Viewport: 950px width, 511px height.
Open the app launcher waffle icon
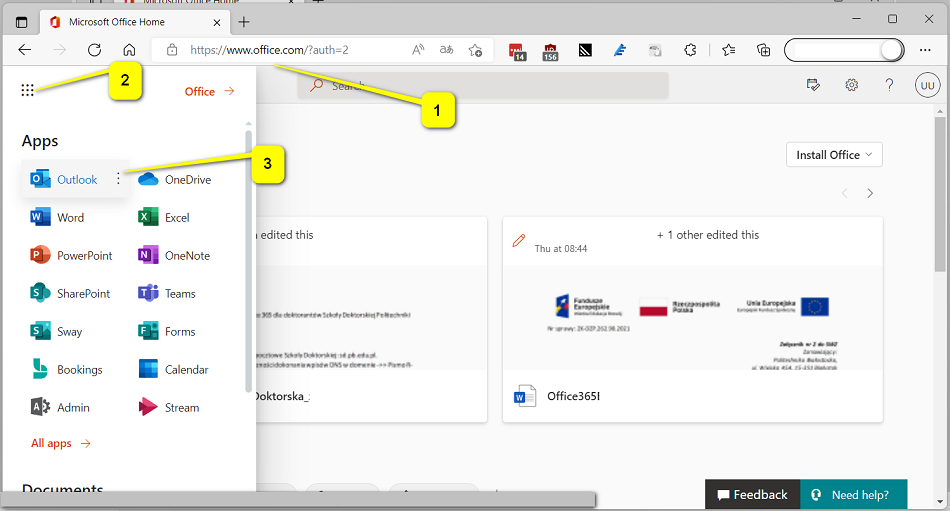[27, 90]
